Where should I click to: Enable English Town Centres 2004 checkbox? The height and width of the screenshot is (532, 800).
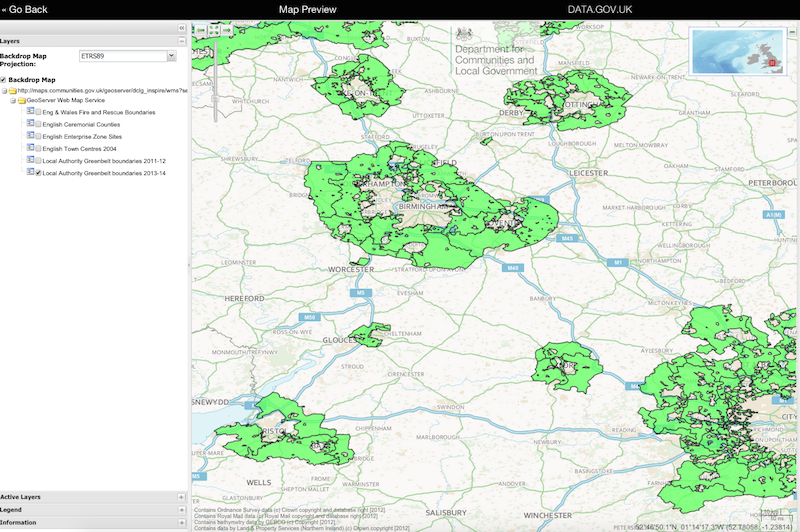click(x=38, y=149)
